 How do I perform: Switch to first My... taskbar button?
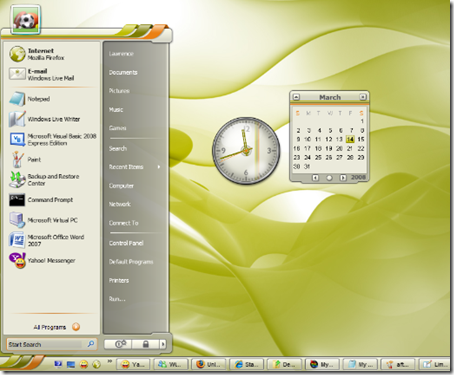click(322, 364)
